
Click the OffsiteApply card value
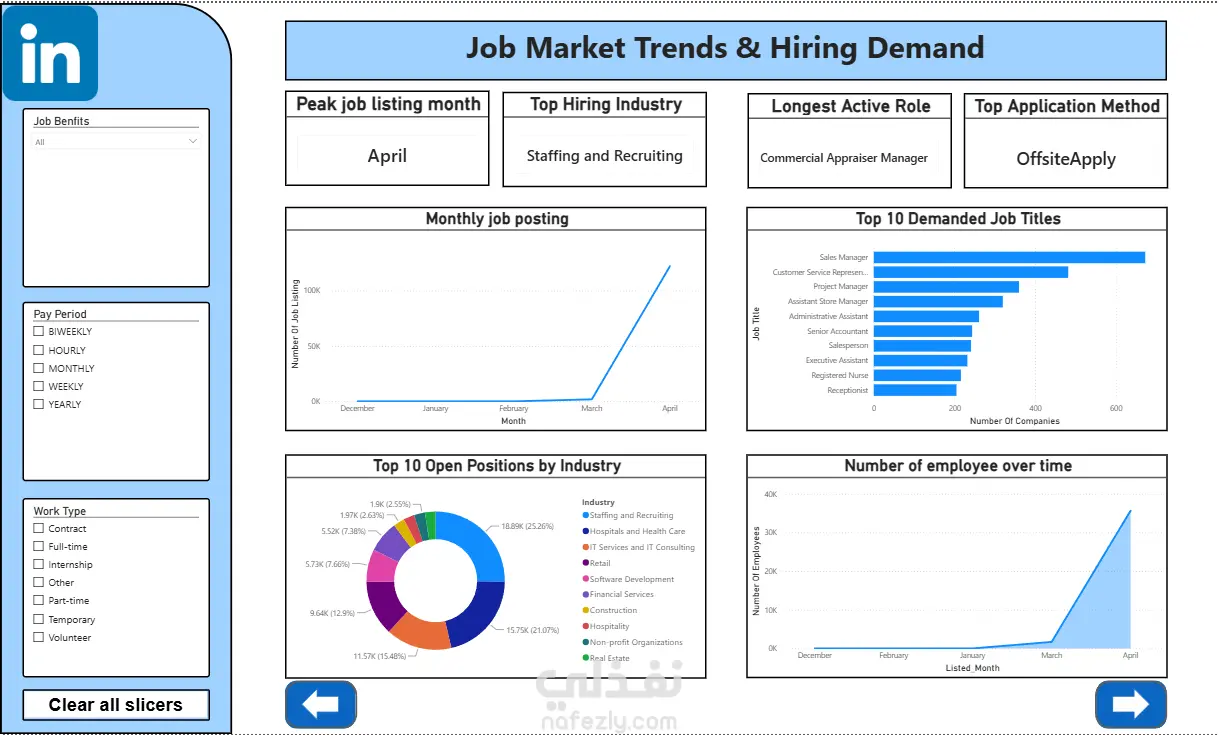(x=1066, y=159)
